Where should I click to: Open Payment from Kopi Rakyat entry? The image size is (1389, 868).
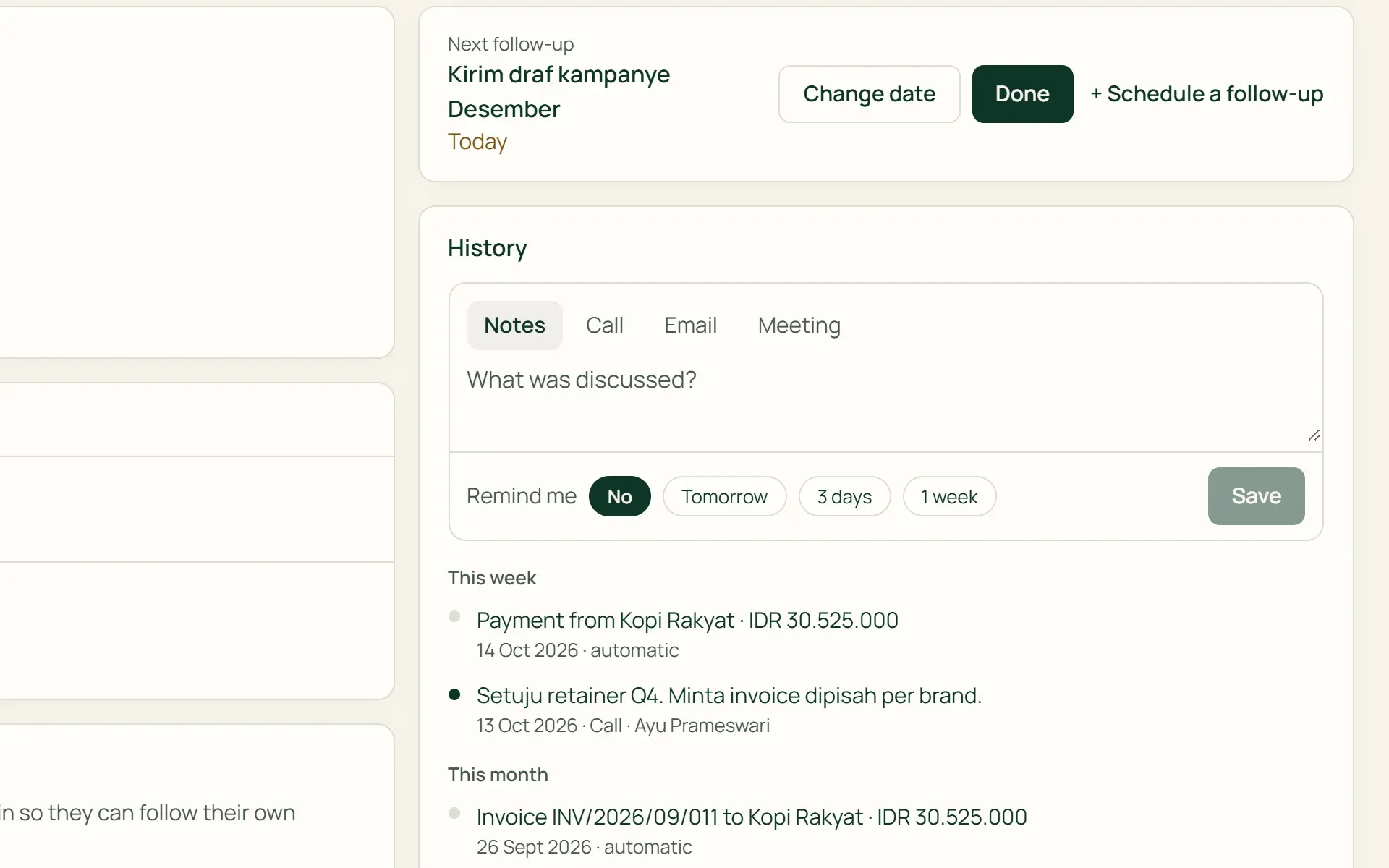click(687, 620)
